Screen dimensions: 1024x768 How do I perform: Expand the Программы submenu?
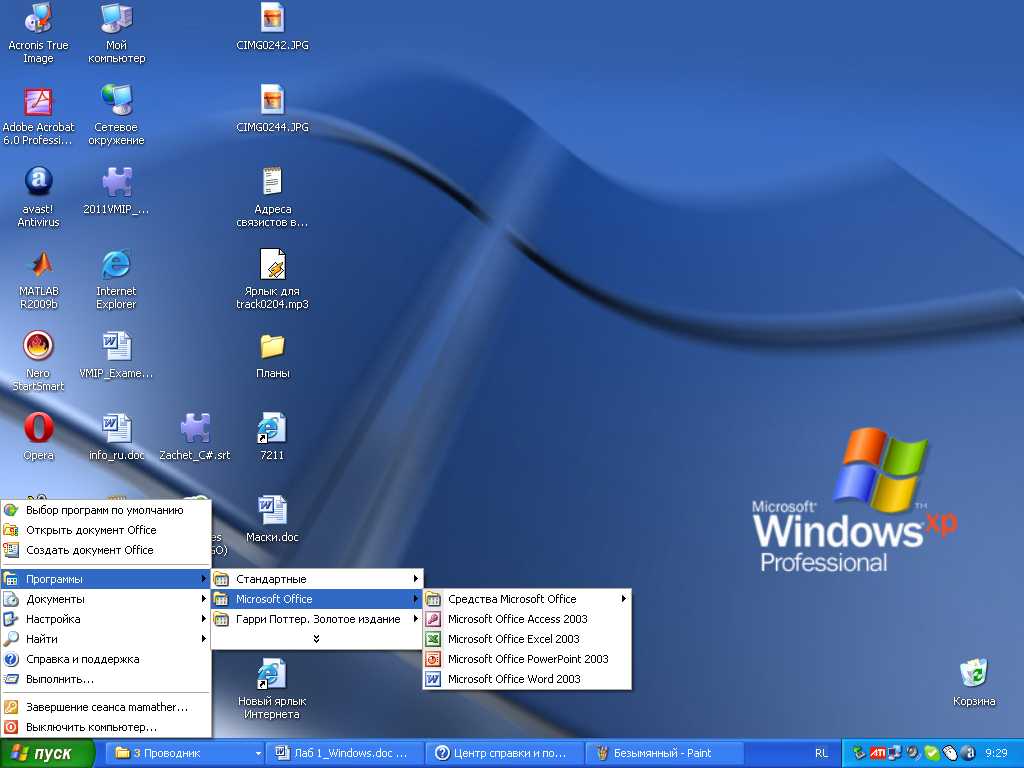106,579
